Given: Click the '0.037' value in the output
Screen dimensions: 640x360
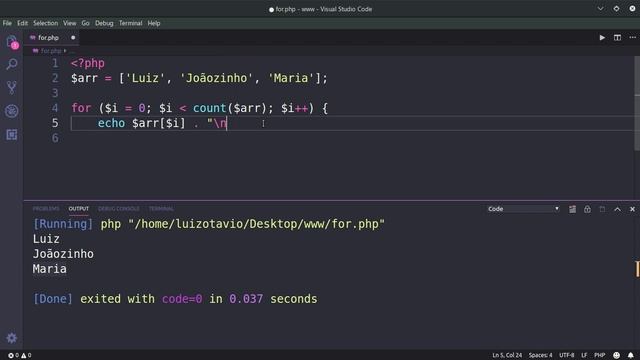Looking at the screenshot, I should point(246,299).
